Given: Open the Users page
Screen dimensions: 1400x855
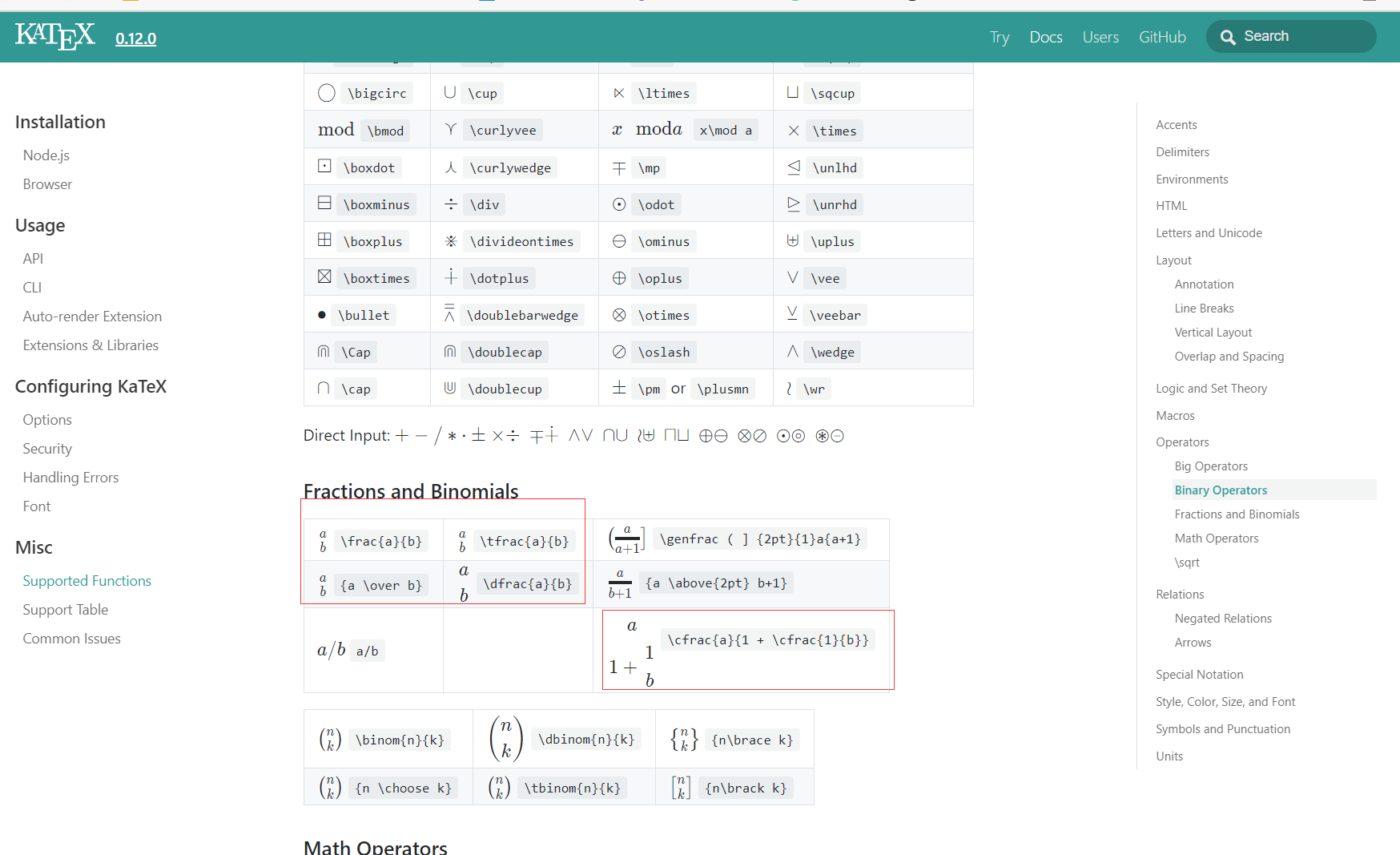Looking at the screenshot, I should [1100, 37].
